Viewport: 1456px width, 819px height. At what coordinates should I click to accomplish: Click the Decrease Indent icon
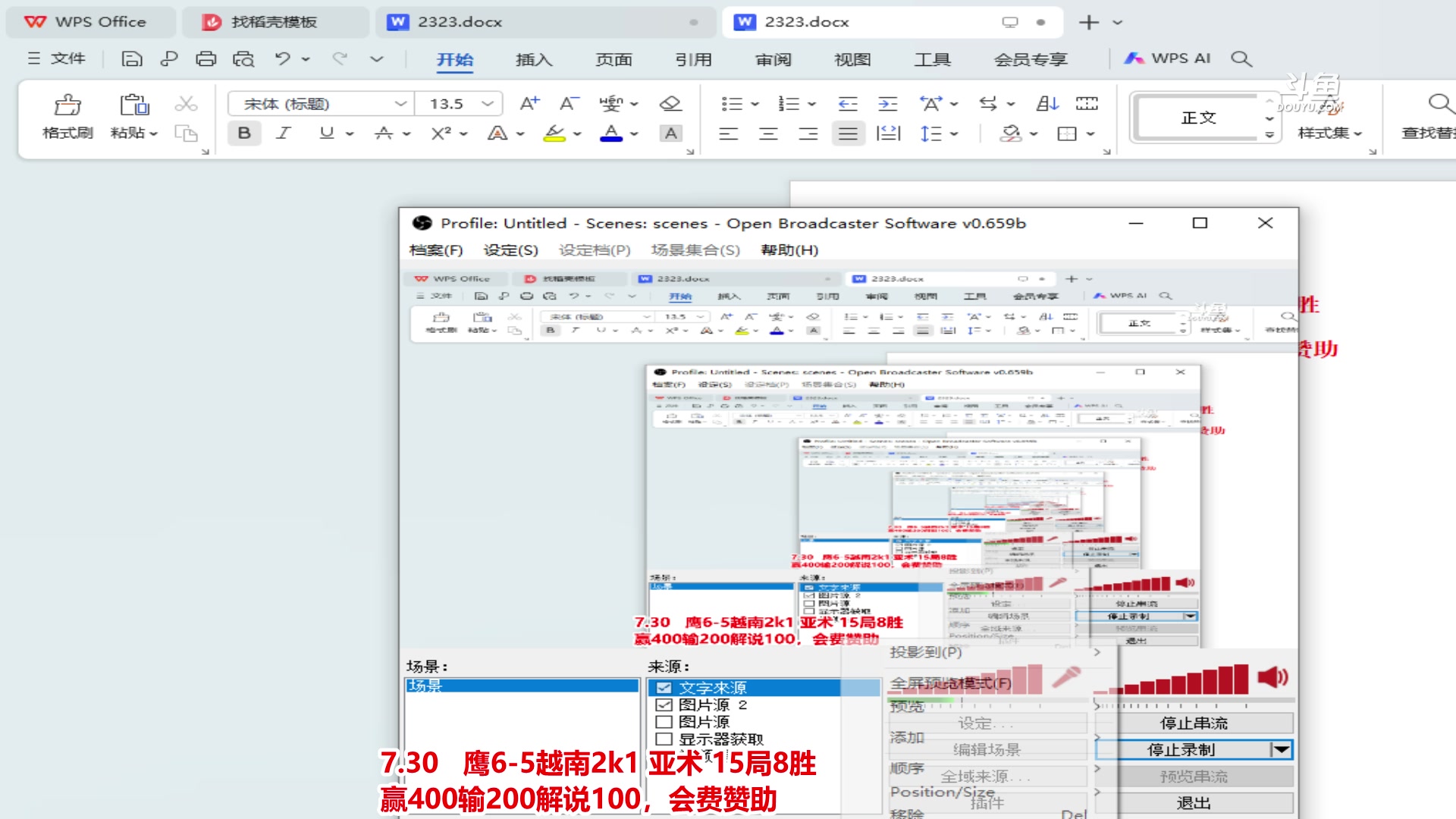coord(848,104)
